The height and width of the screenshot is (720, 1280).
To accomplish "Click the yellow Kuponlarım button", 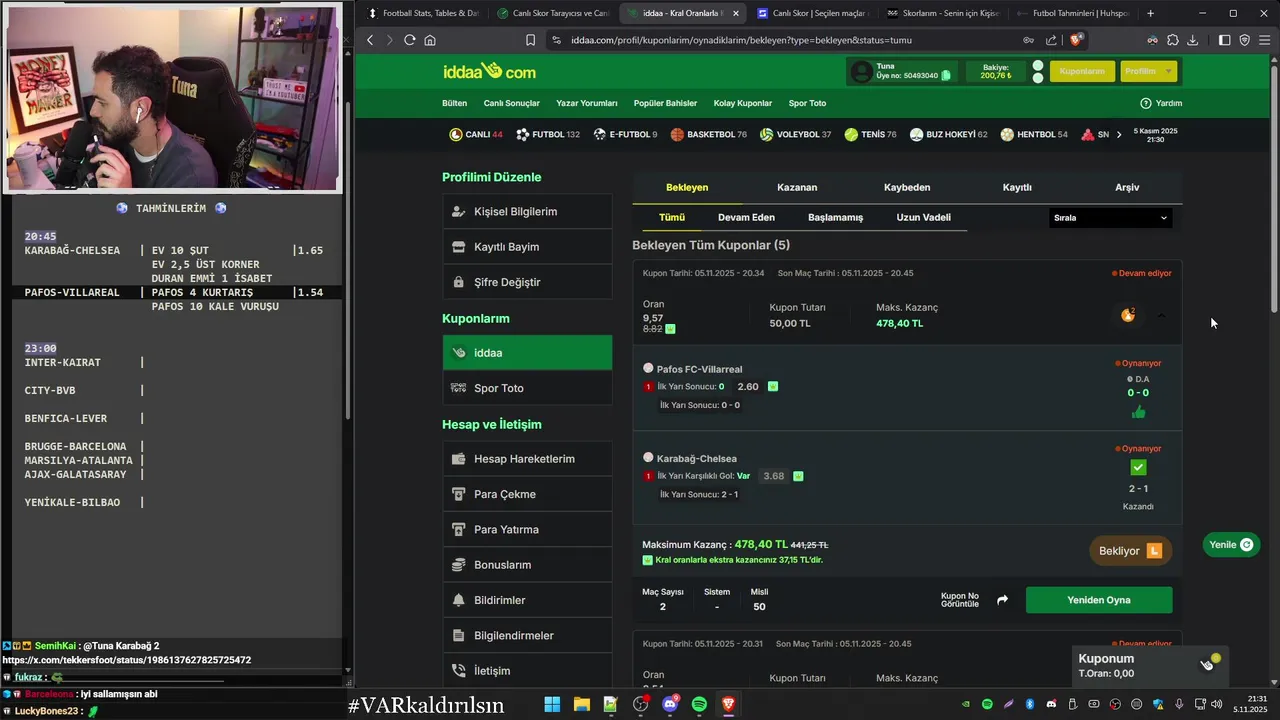I will (x=1082, y=71).
